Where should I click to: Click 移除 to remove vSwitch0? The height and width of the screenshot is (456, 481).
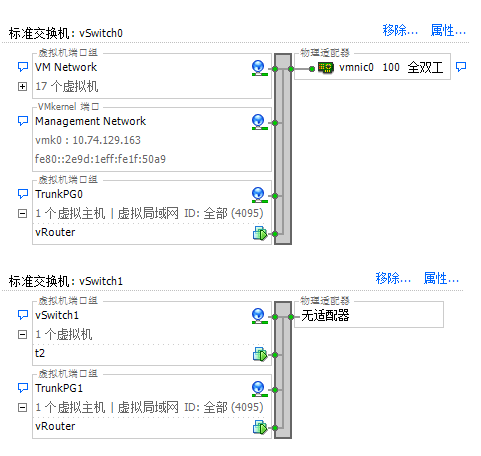tap(400, 30)
